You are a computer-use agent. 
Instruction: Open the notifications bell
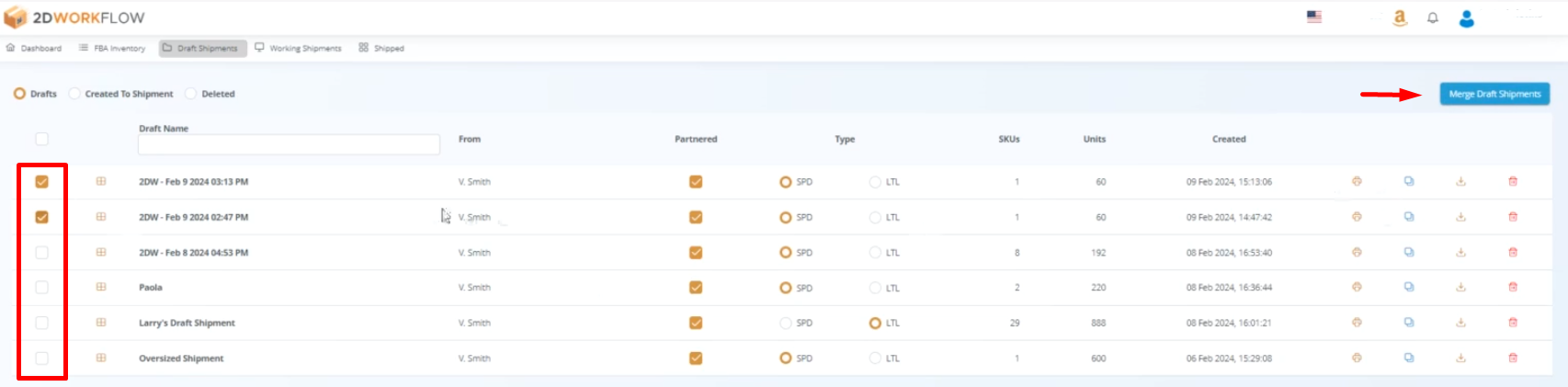pos(1432,17)
